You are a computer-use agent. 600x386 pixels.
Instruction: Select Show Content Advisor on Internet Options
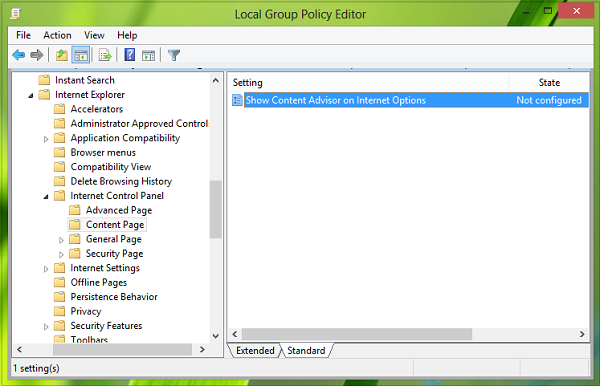[x=335, y=100]
